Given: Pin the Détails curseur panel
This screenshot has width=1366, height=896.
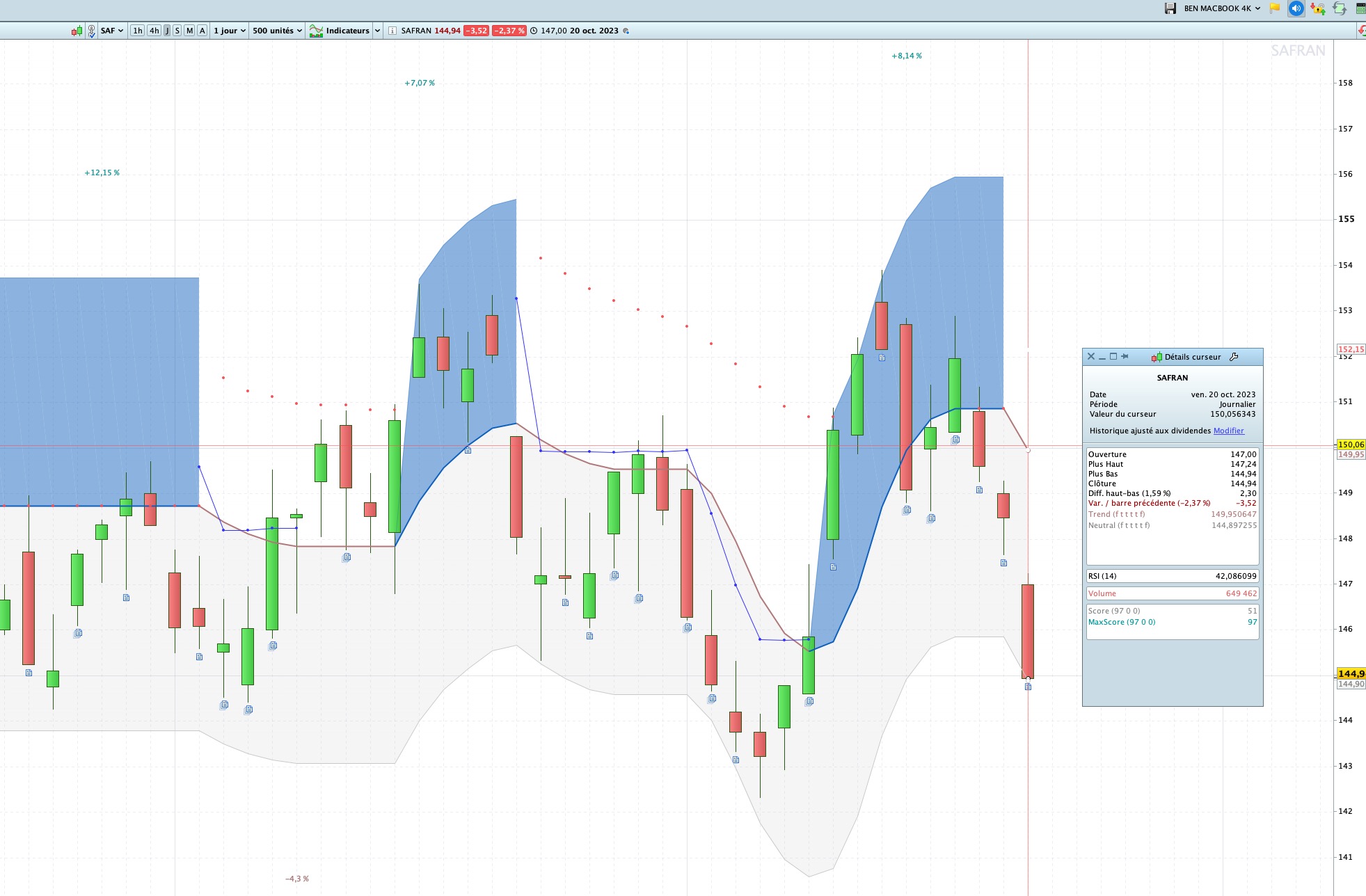Looking at the screenshot, I should click(1125, 356).
